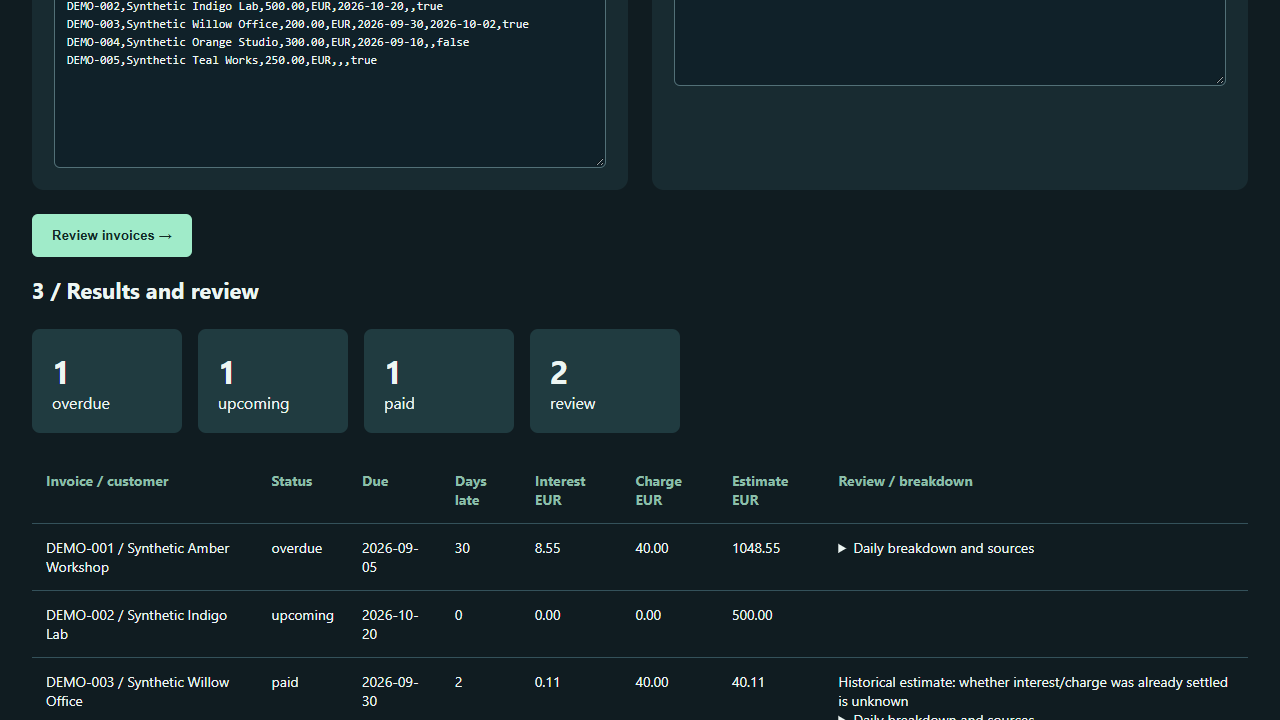Click interest value "8.55"
Image resolution: width=1280 pixels, height=720 pixels.
547,548
